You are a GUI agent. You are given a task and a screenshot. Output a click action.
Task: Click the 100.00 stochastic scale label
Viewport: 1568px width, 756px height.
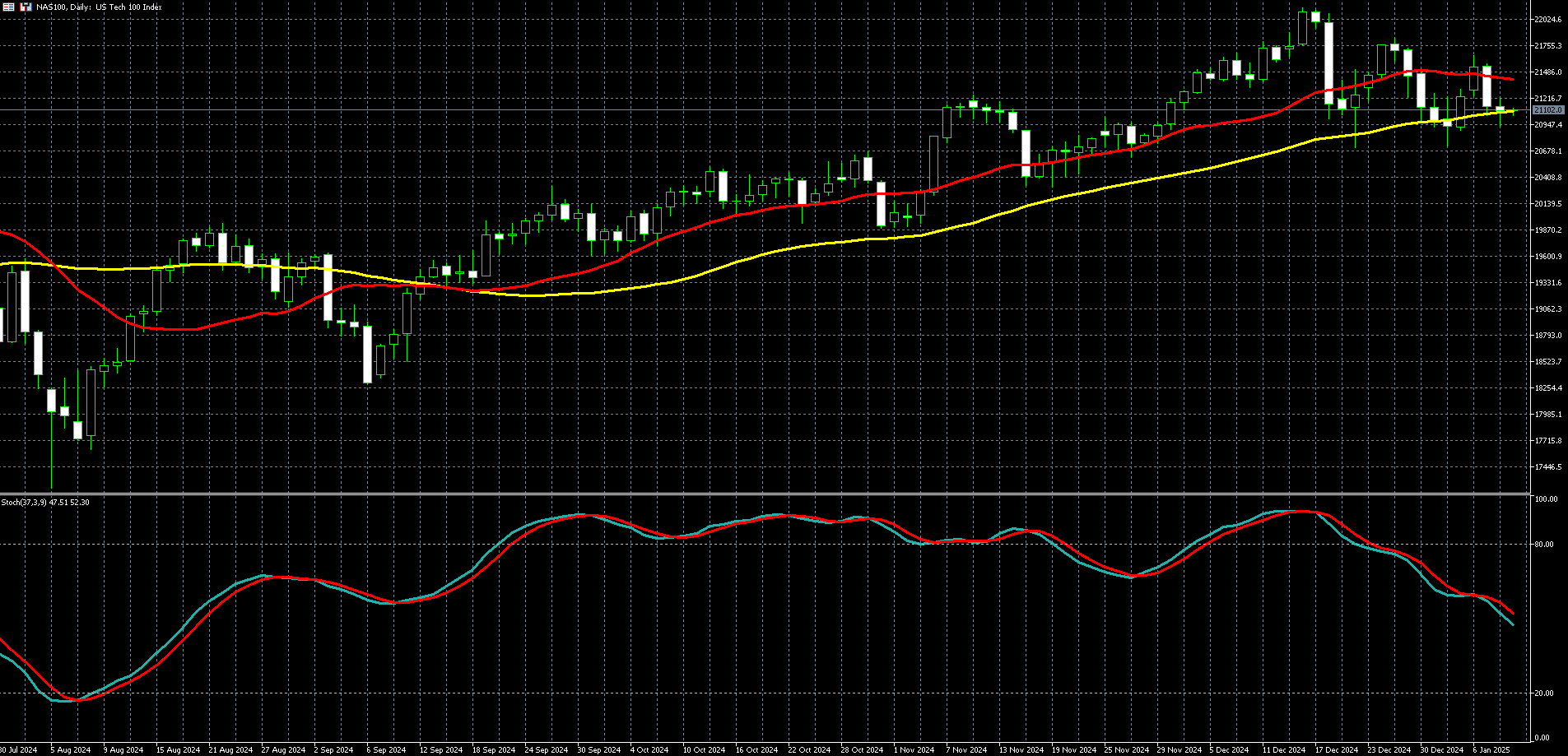[1547, 499]
